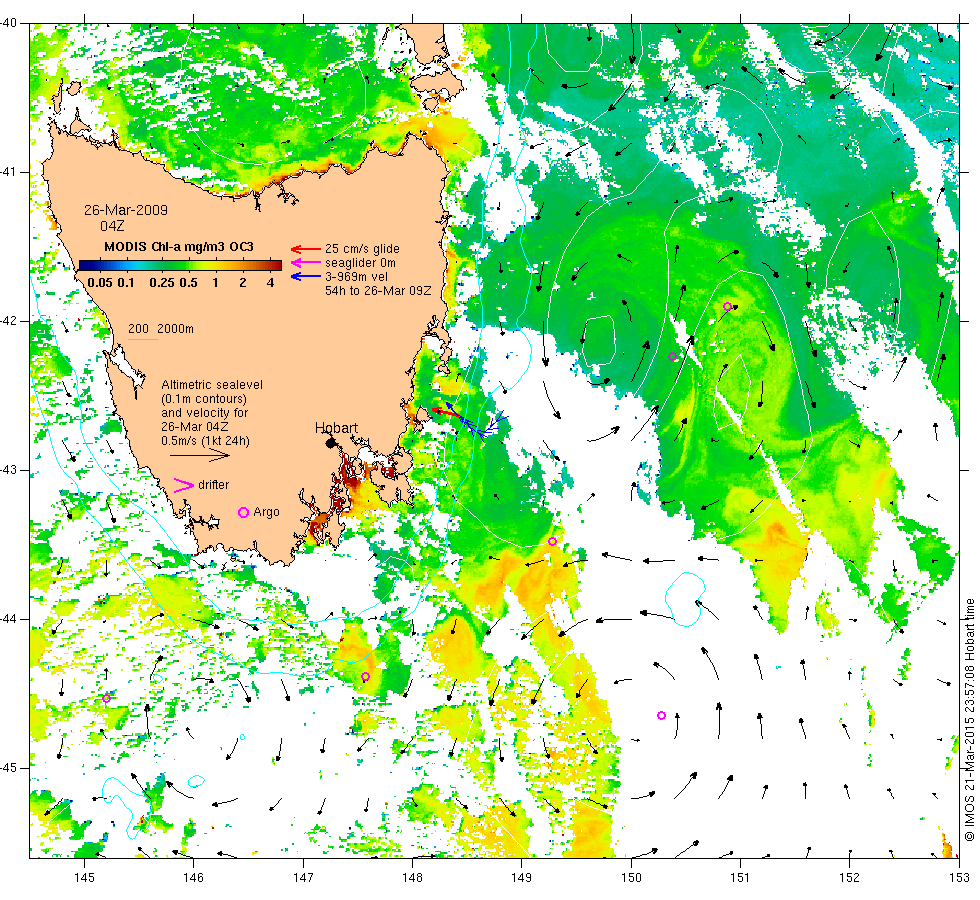Click the 200 2000m depth label
The image size is (980, 900).
(161, 329)
